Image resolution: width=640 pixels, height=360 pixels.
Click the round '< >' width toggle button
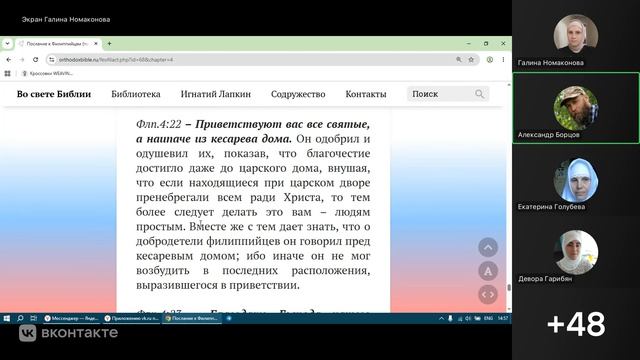(x=488, y=294)
